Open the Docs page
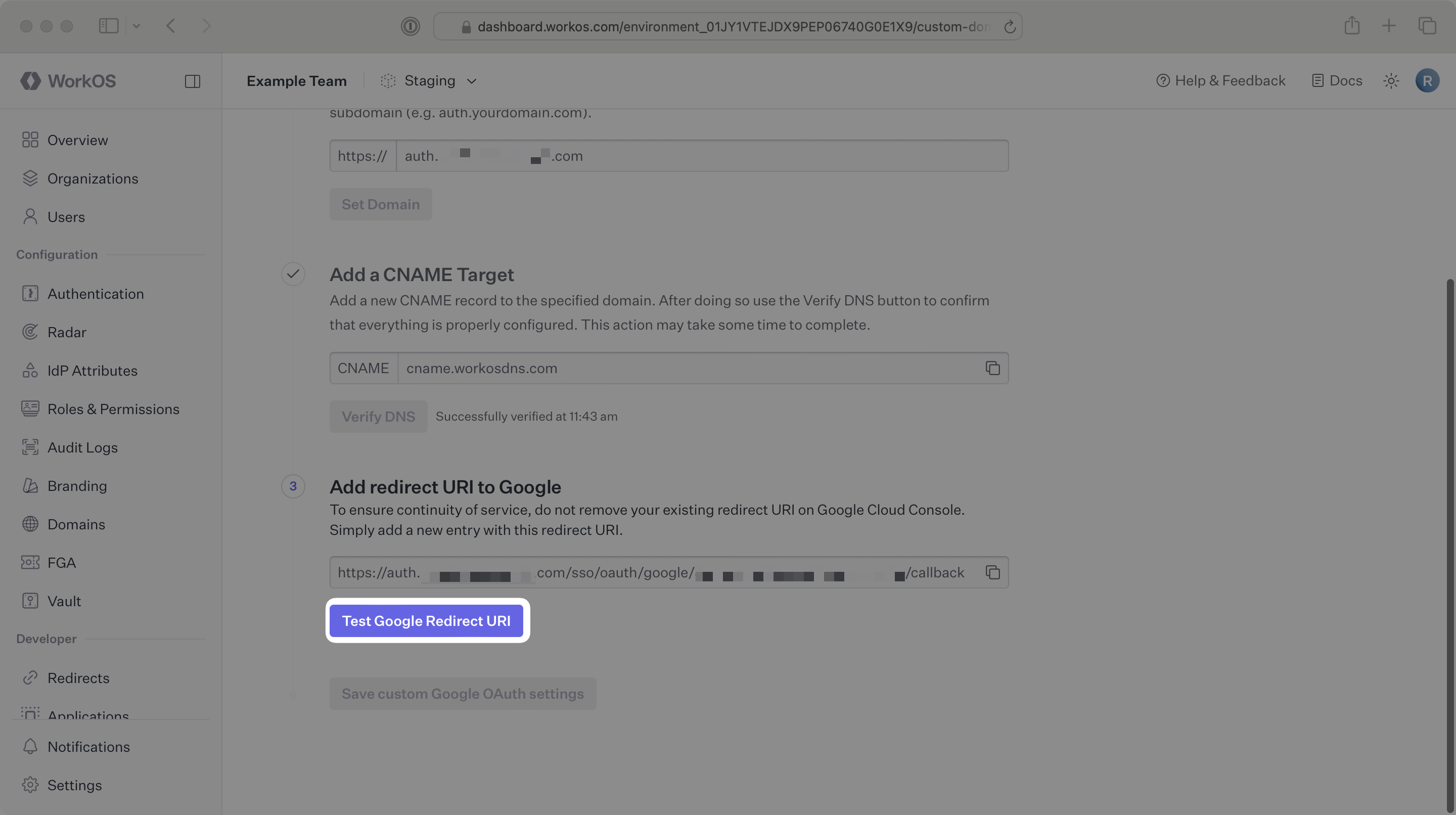 (1337, 80)
